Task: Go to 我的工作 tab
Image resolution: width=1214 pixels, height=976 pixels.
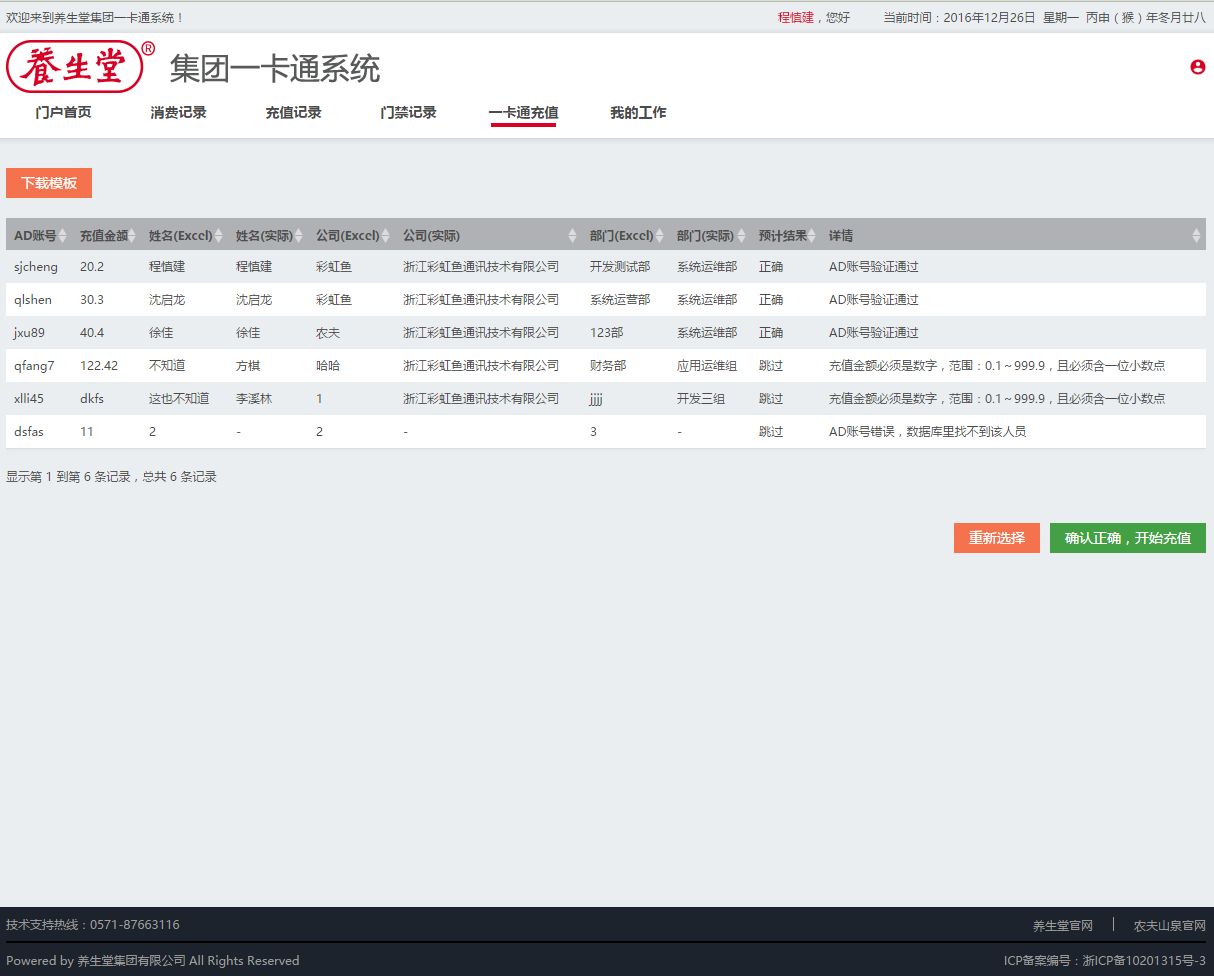Action: tap(638, 113)
